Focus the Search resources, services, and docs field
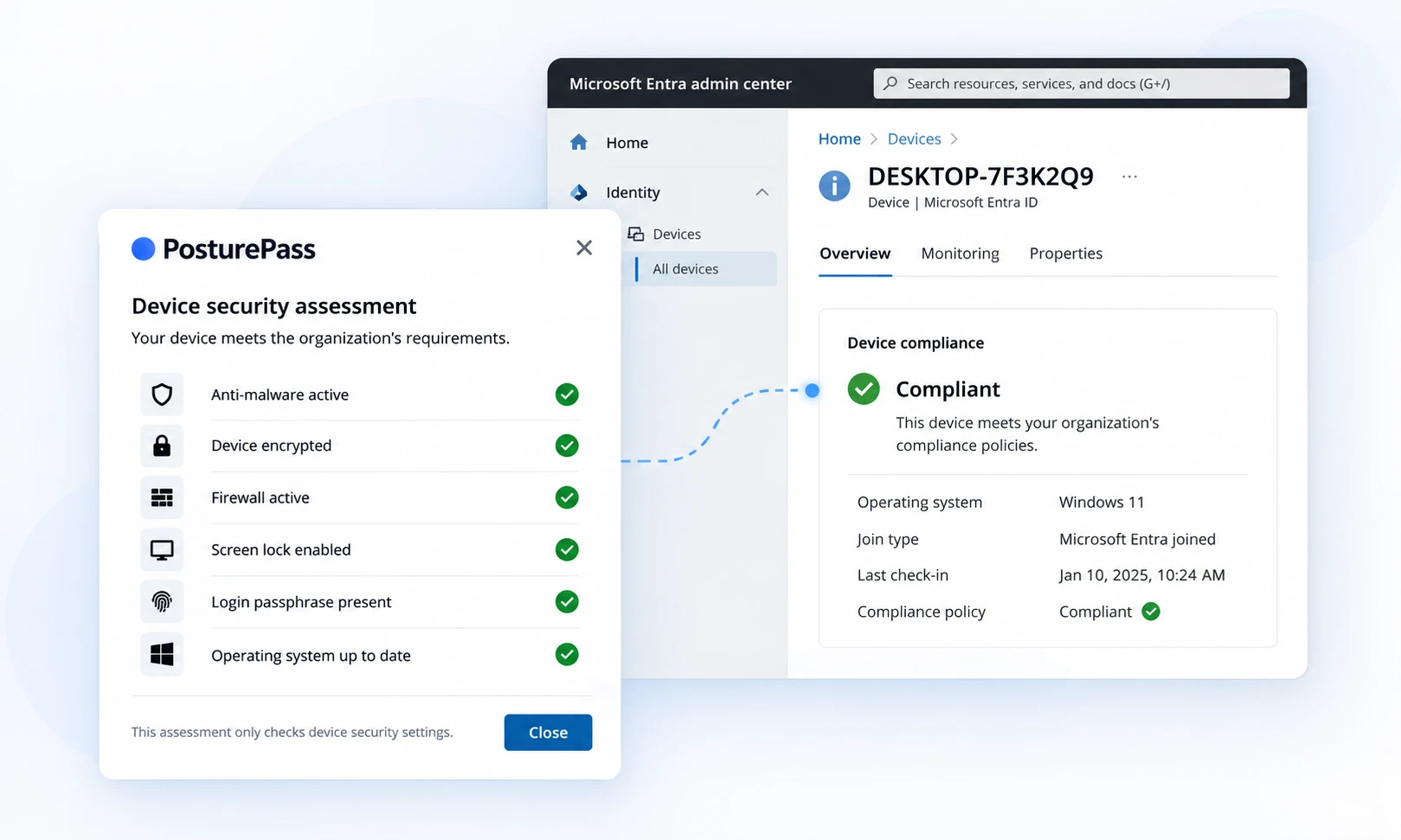Image resolution: width=1401 pixels, height=840 pixels. (1082, 84)
